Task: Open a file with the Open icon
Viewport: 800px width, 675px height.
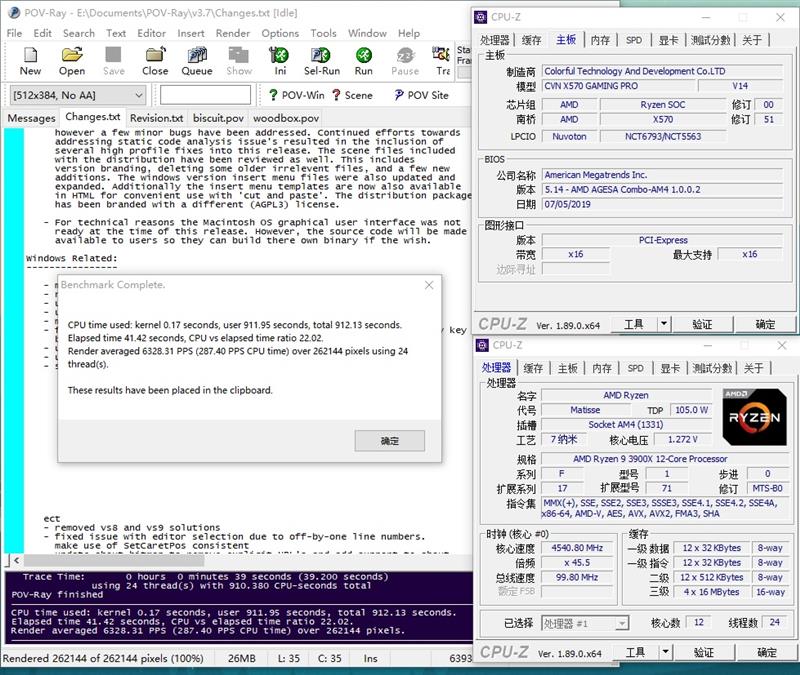Action: [x=72, y=60]
